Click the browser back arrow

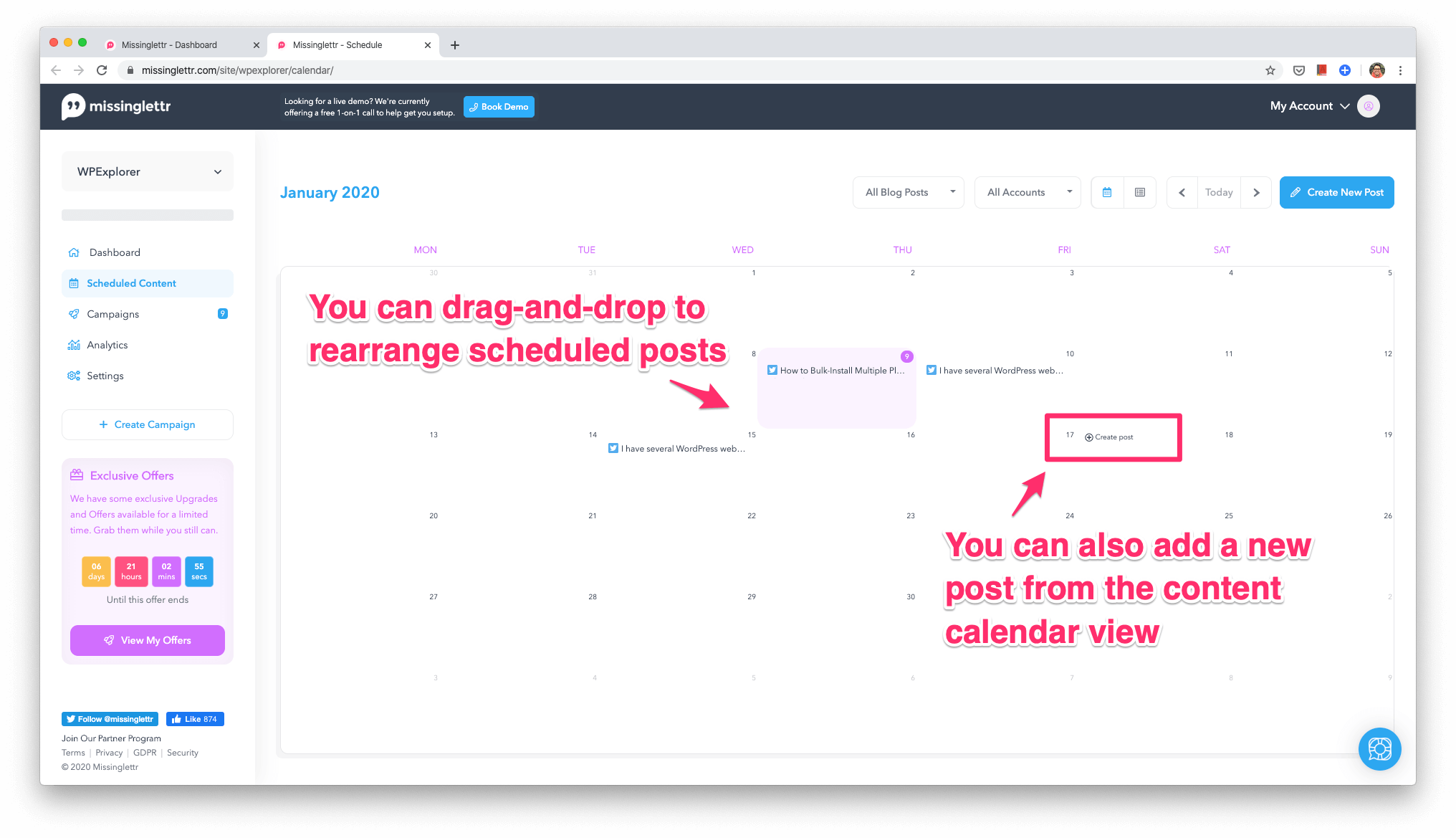click(x=56, y=70)
